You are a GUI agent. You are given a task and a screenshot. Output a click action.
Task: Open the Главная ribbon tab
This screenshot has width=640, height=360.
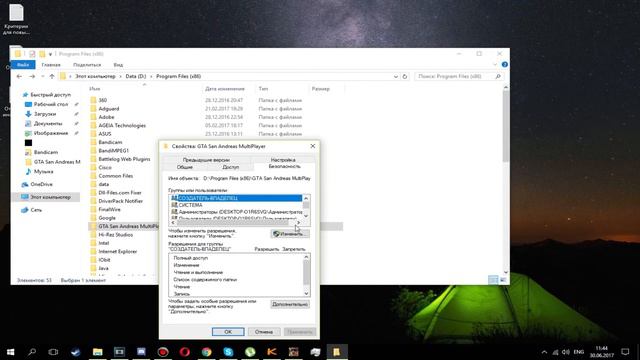tap(51, 65)
